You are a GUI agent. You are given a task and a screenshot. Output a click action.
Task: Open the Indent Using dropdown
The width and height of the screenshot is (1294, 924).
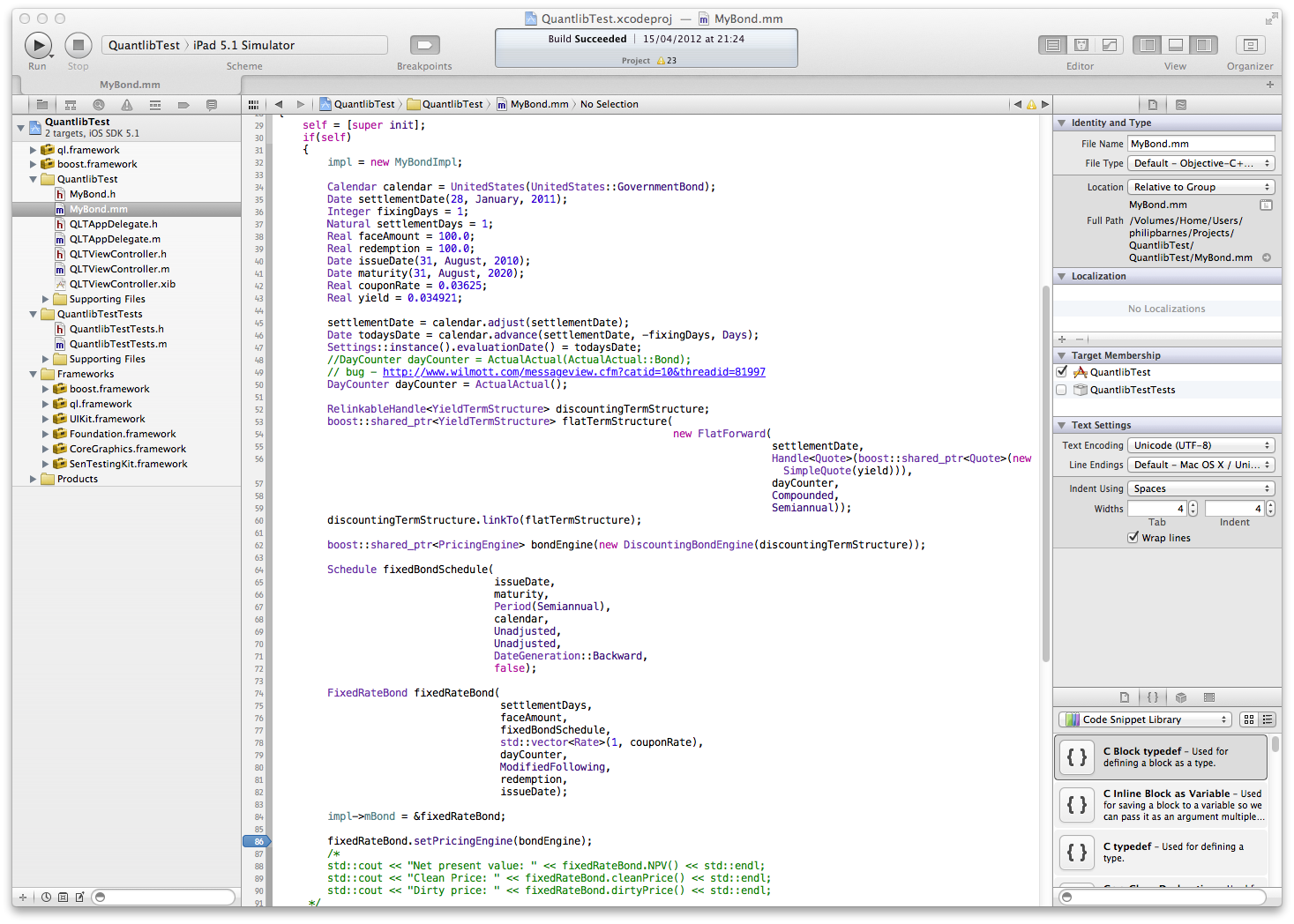pyautogui.click(x=1201, y=488)
